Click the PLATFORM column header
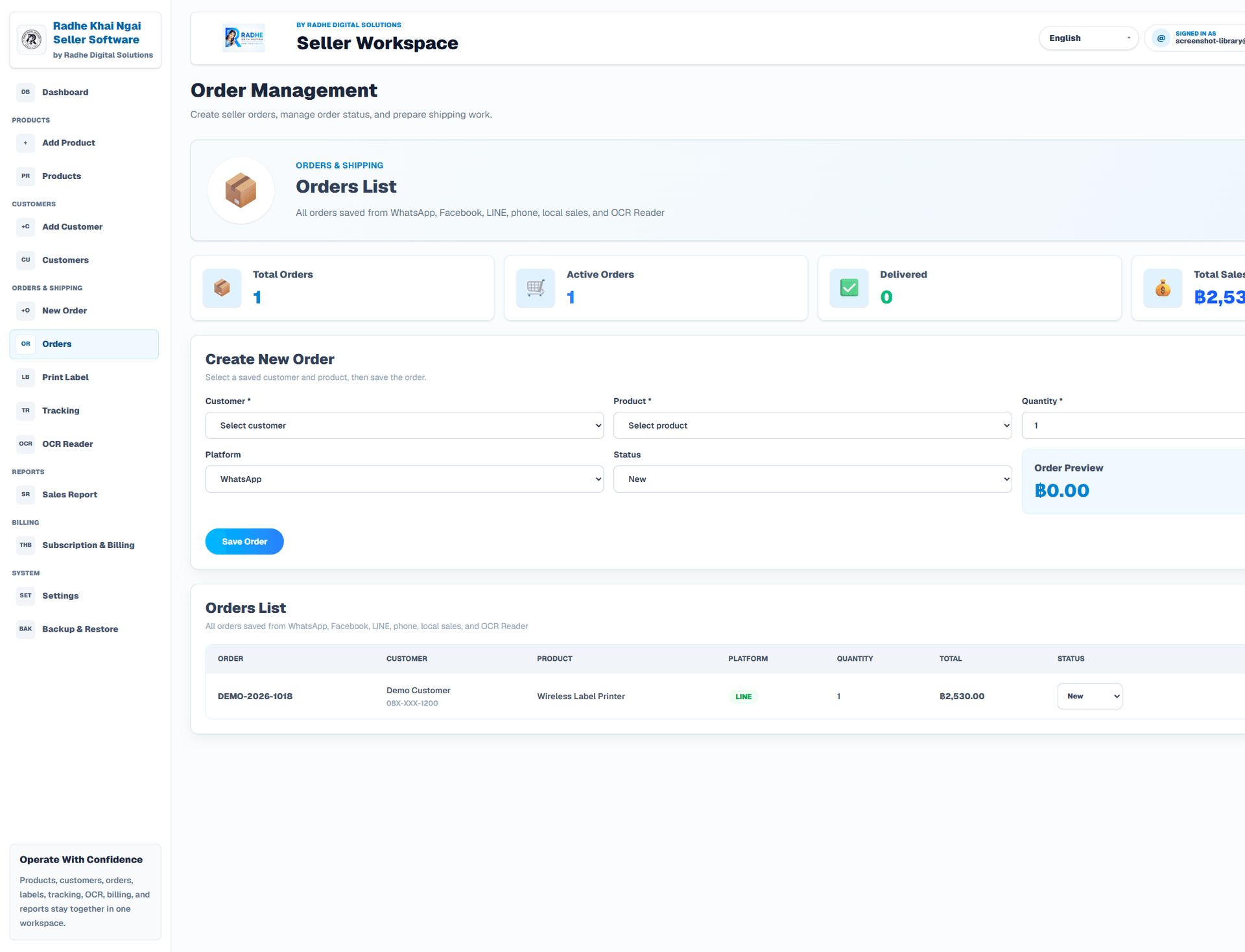 click(748, 658)
